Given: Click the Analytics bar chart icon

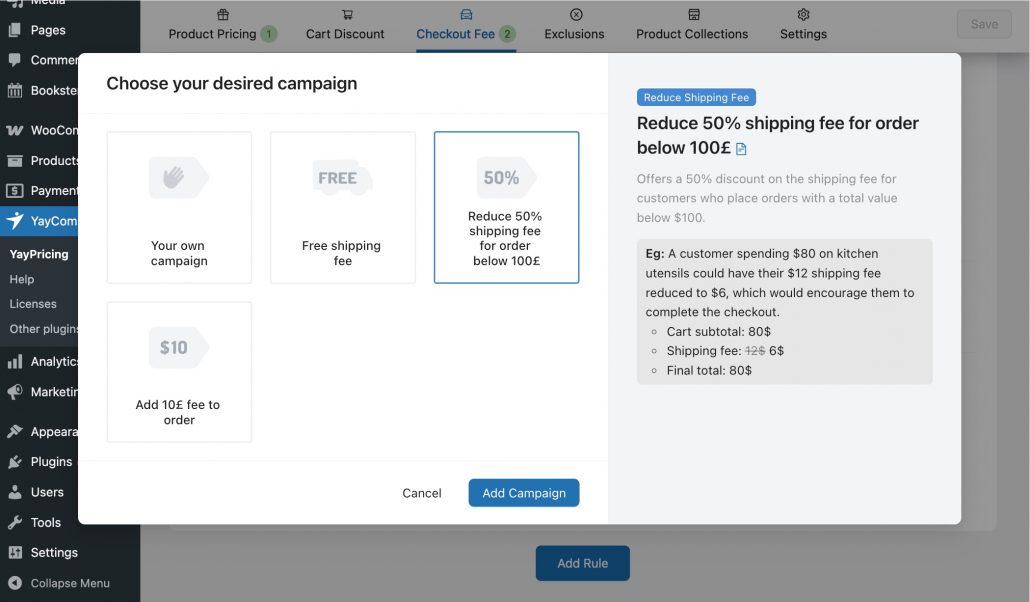Looking at the screenshot, I should point(14,361).
